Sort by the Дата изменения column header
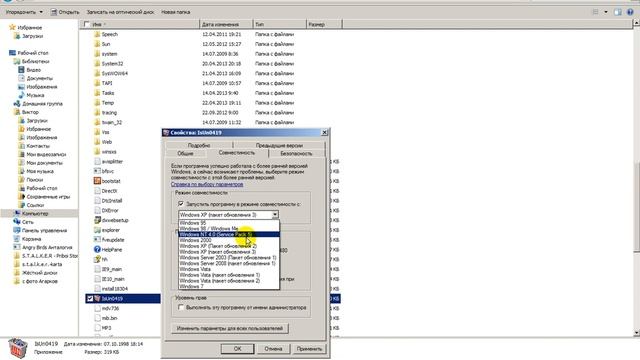 tap(226, 24)
